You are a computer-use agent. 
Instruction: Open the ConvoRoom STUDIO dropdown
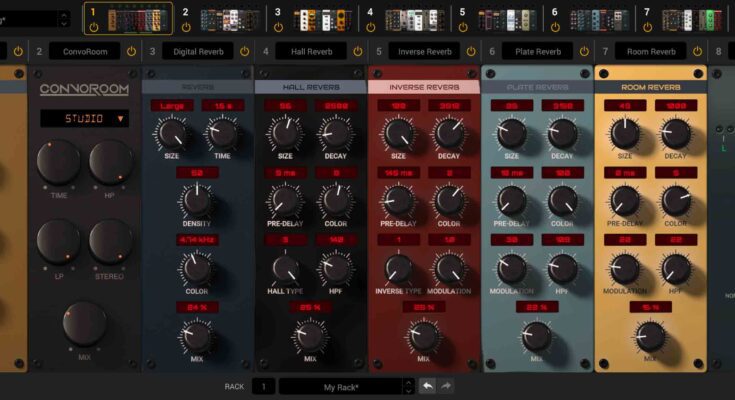pyautogui.click(x=84, y=118)
